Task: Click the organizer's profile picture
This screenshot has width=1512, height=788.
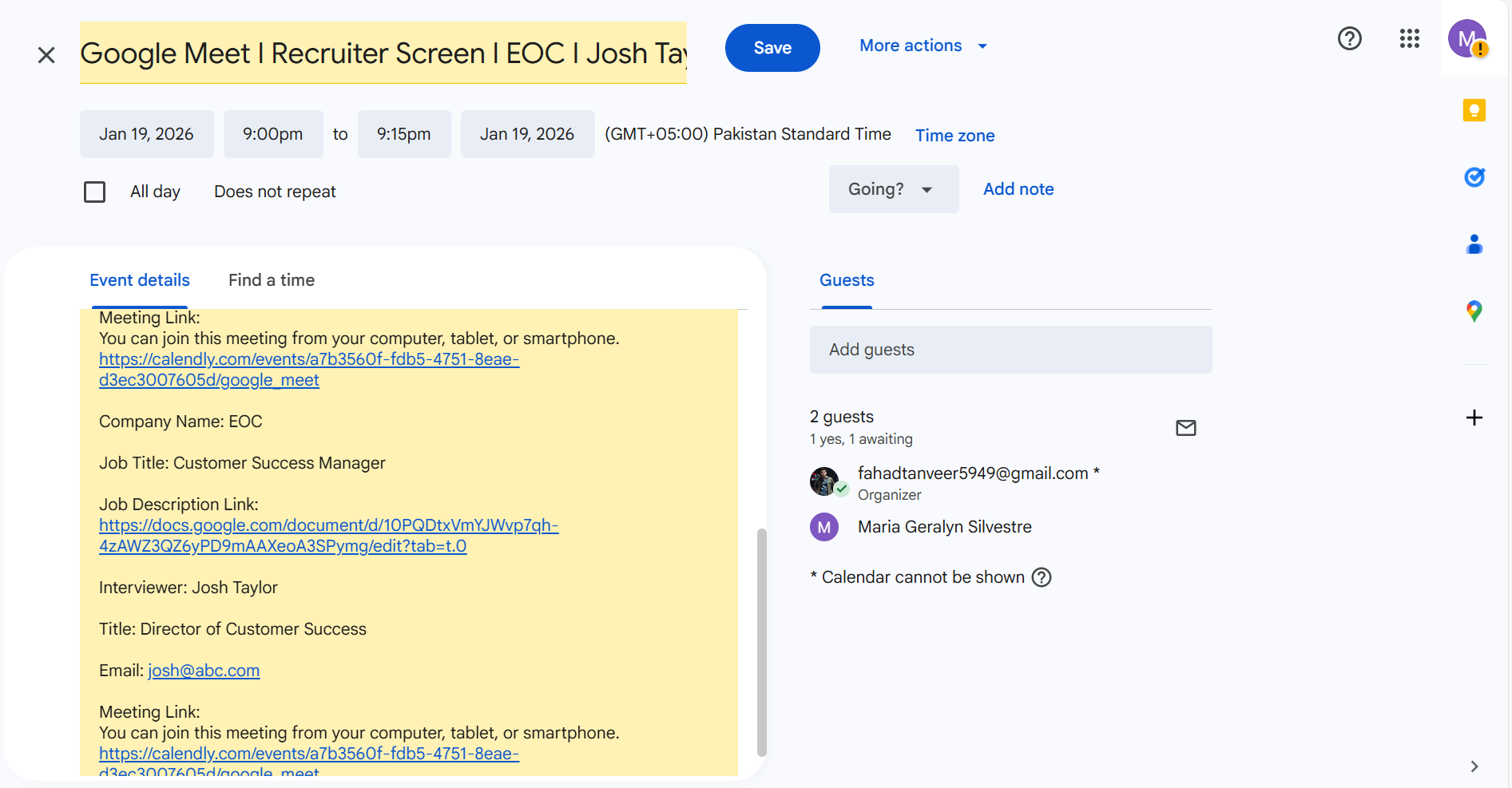Action: (x=826, y=482)
